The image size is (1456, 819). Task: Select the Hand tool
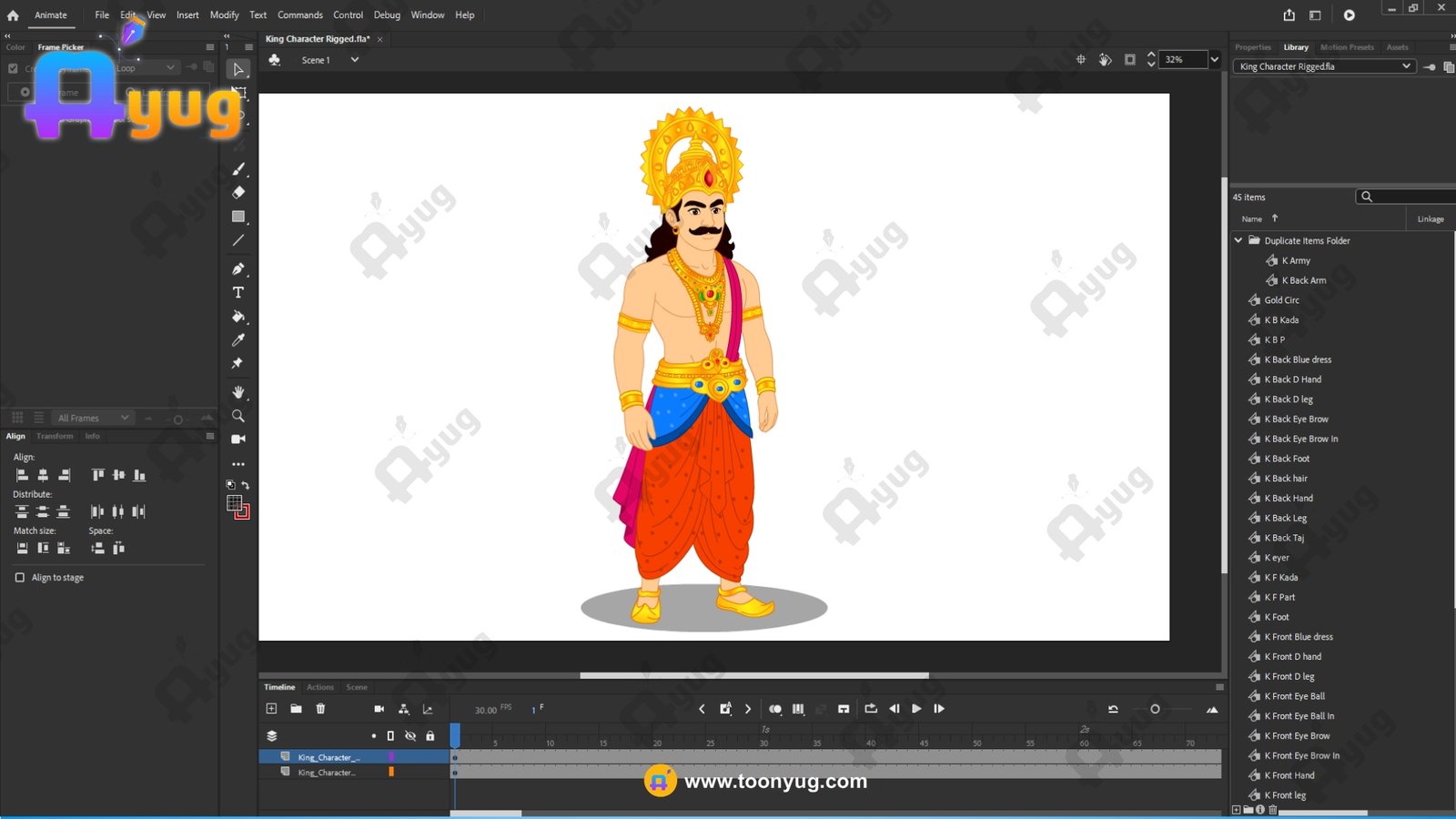(238, 391)
